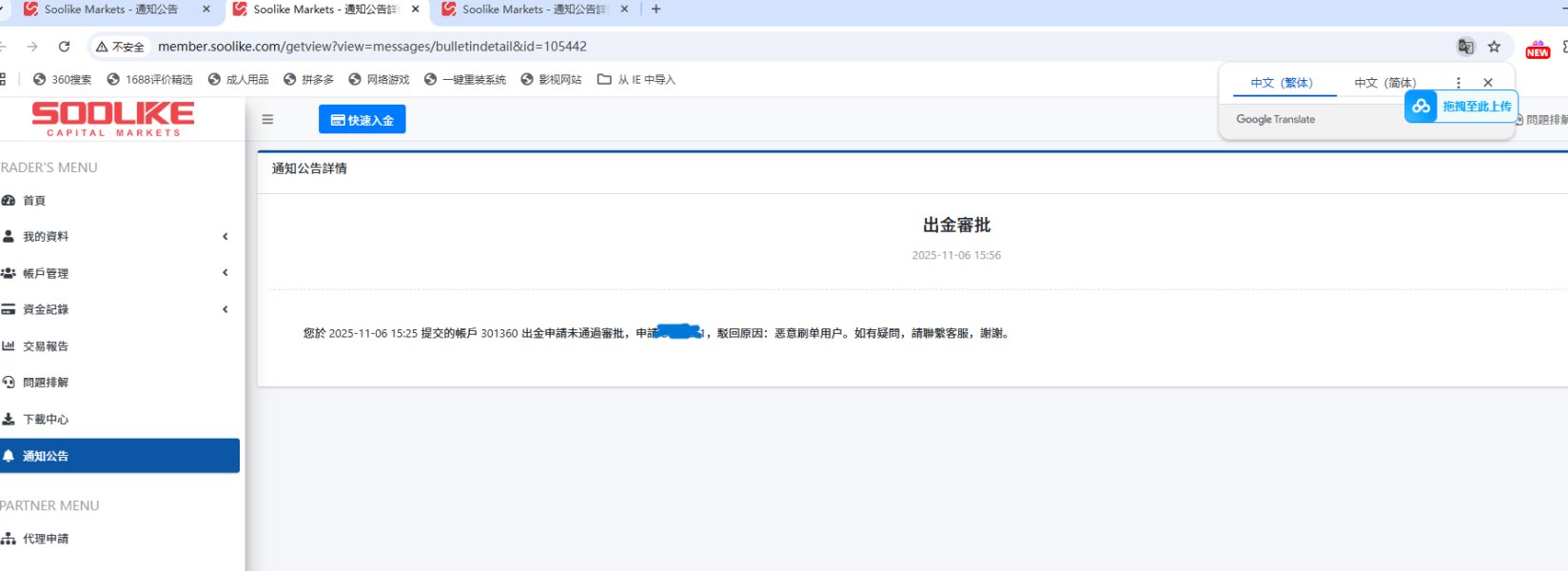
Task: Close the Google Translate popup
Action: pyautogui.click(x=1488, y=83)
